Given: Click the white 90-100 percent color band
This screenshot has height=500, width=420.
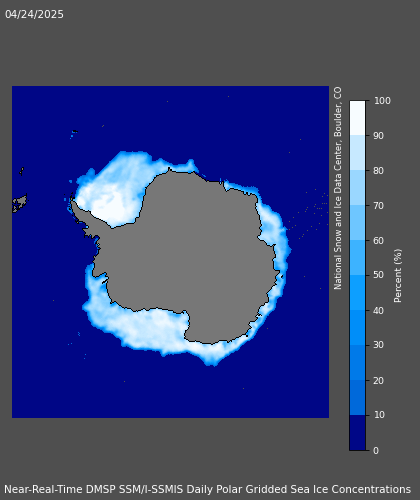Looking at the screenshot, I should point(358,118).
